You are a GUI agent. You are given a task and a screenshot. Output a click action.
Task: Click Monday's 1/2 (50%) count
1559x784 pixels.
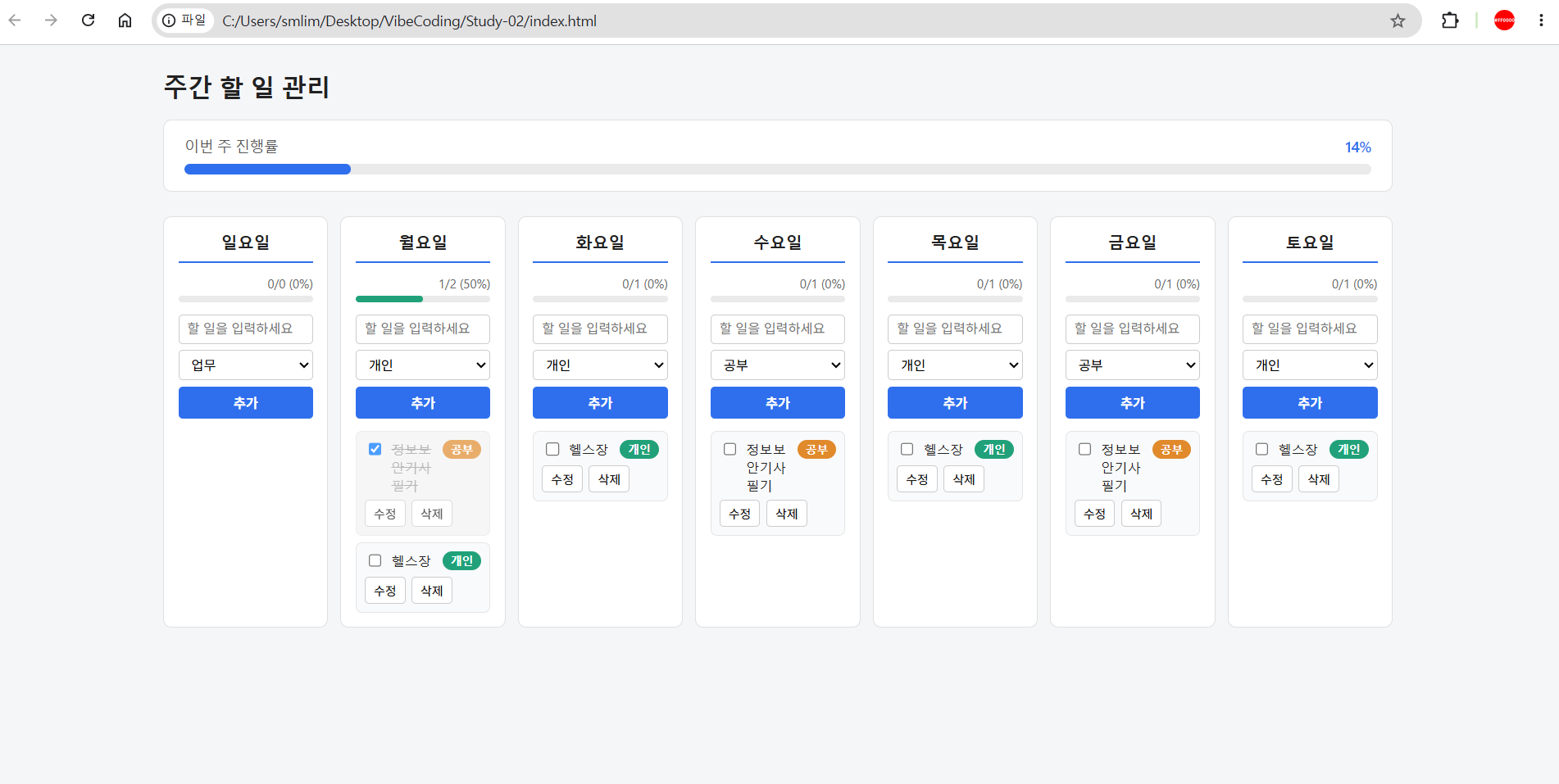(464, 284)
